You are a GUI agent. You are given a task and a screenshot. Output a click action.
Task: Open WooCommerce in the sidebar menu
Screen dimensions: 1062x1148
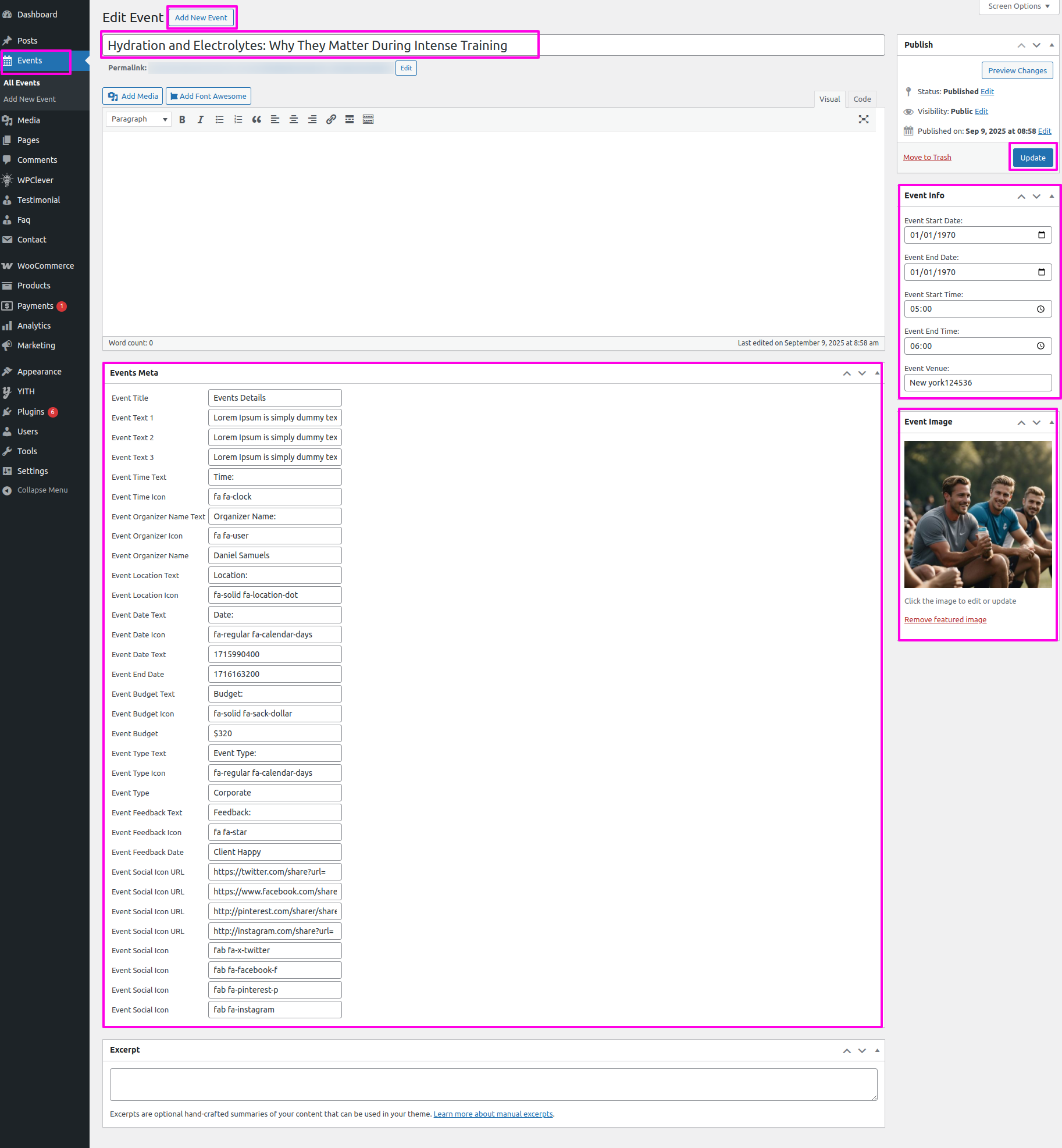pos(45,266)
